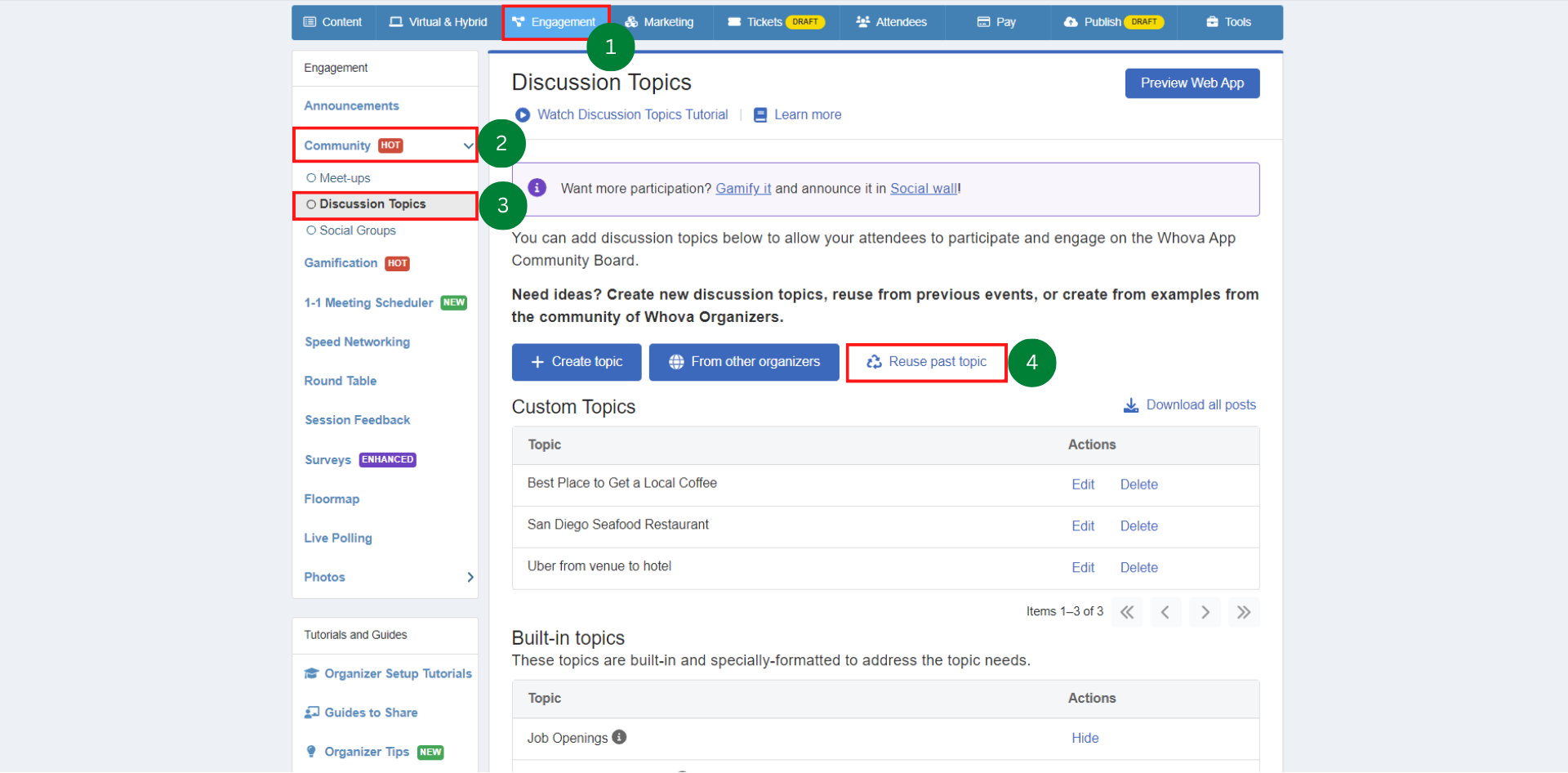Click the 'Job Openings' topic name
Image resolution: width=1568 pixels, height=773 pixels.
(567, 739)
